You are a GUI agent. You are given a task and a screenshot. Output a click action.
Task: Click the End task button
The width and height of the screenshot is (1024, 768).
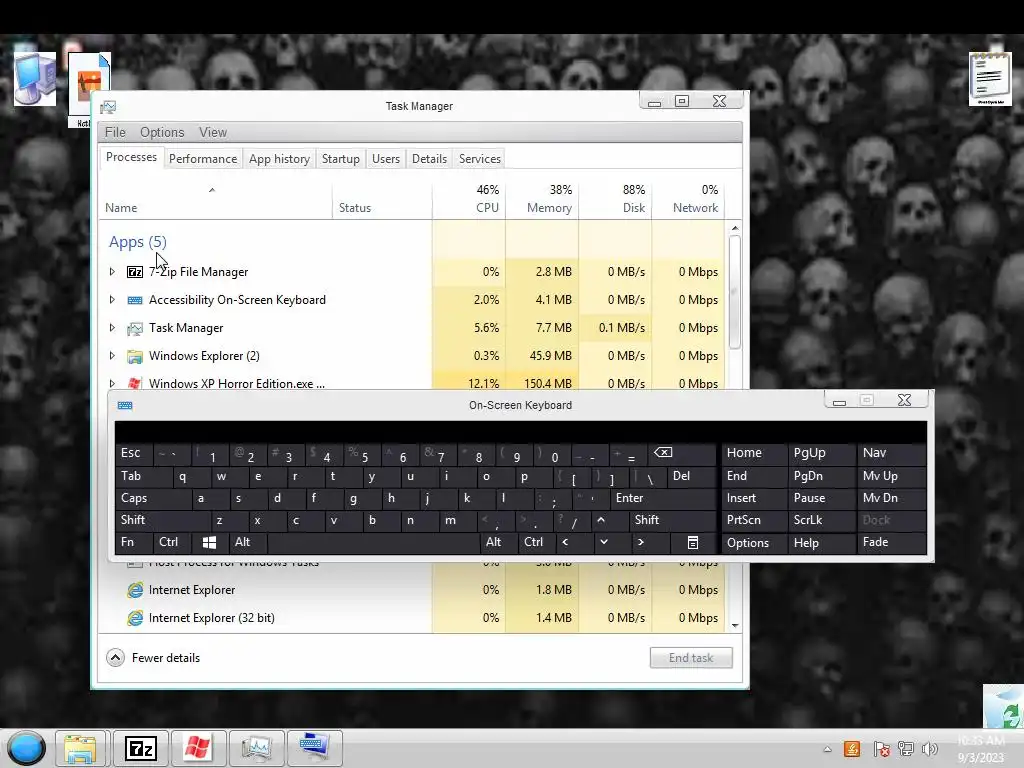[x=692, y=658]
